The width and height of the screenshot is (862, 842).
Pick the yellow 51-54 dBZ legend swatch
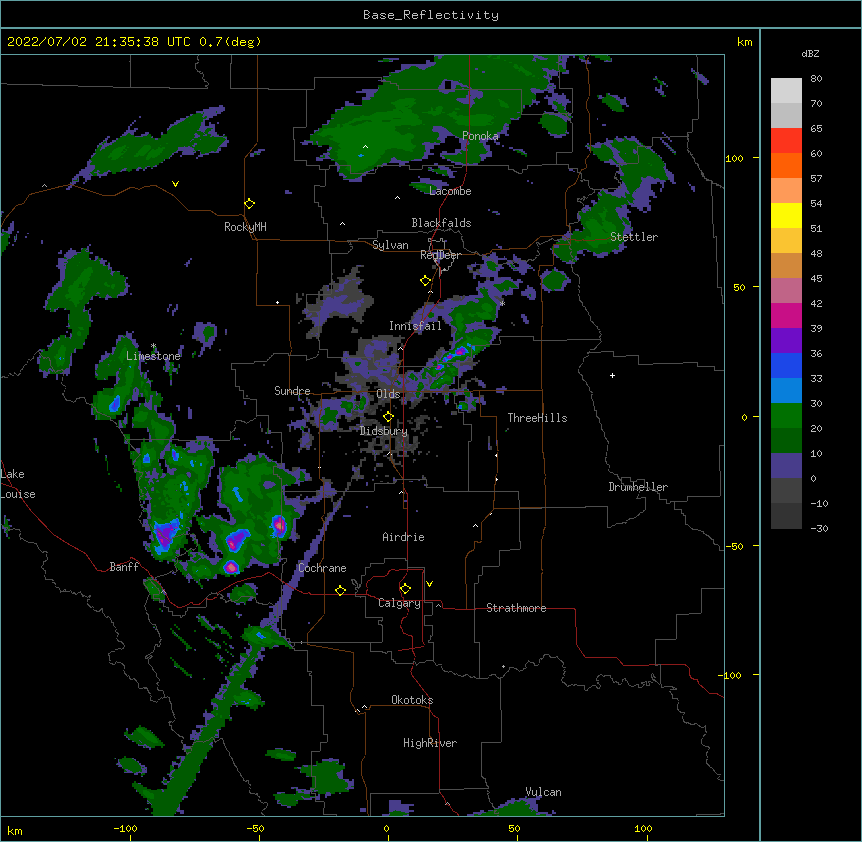tap(786, 216)
